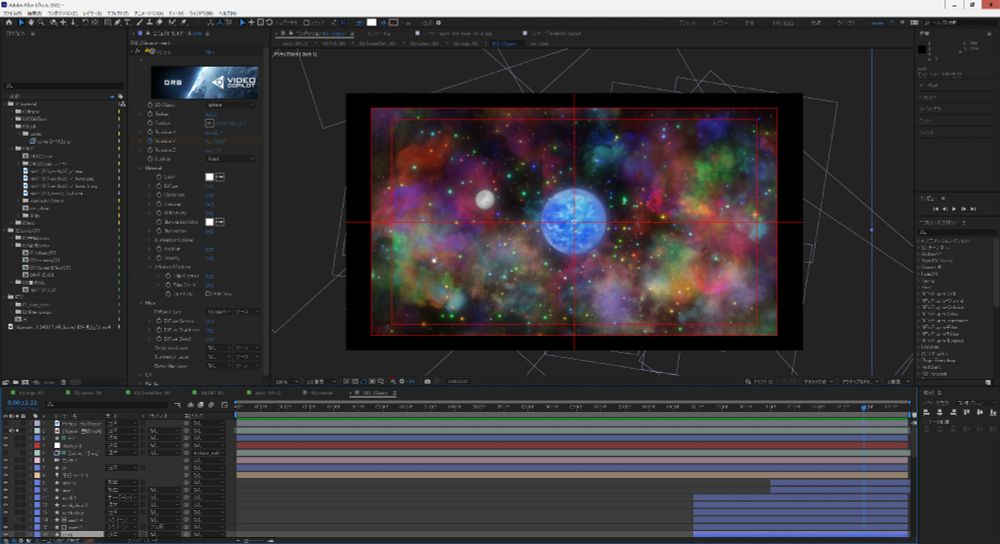Go to the Home screen icon
Image resolution: width=1000 pixels, height=544 pixels.
(9, 22)
